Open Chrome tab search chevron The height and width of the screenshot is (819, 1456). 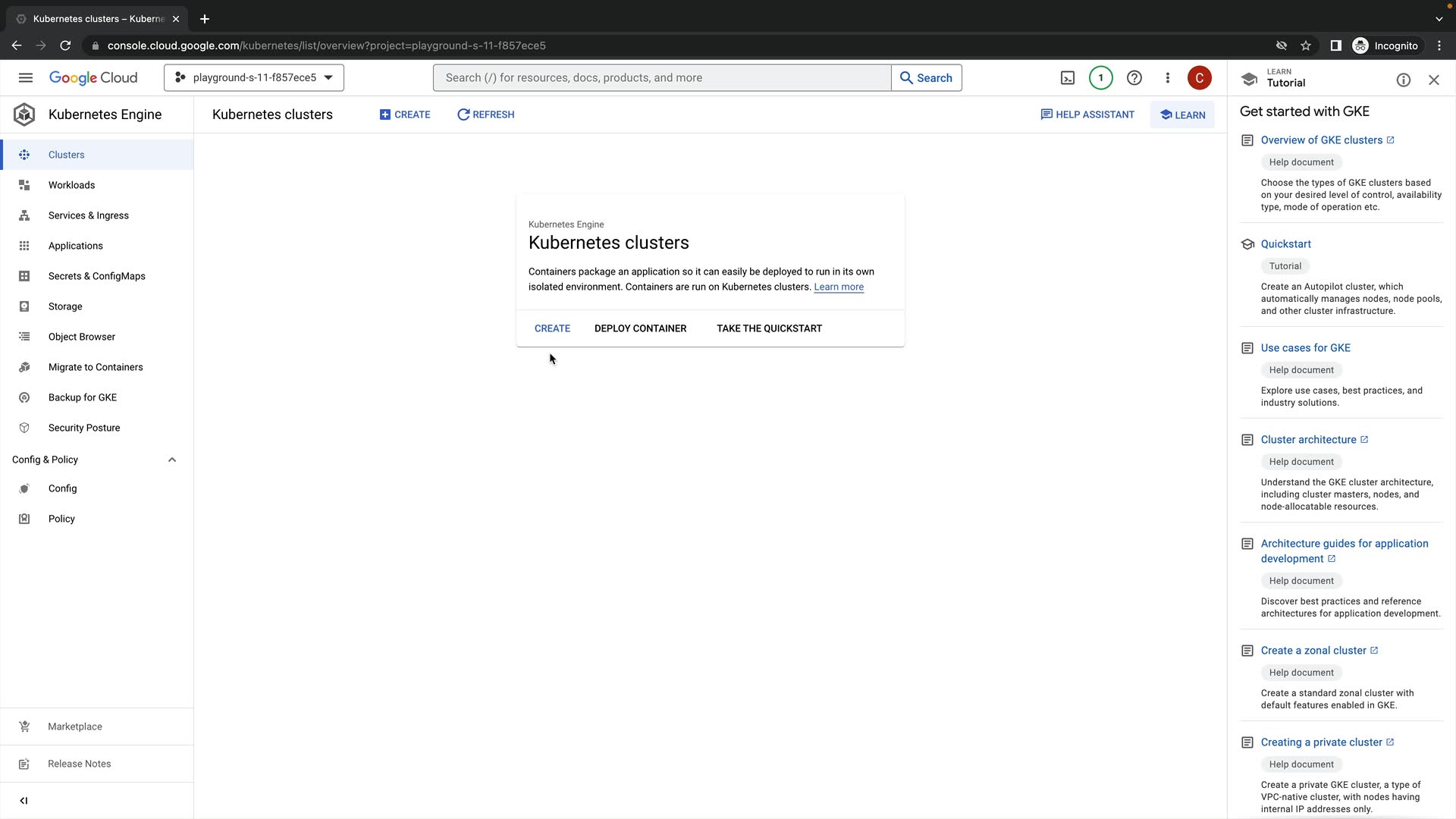[1439, 19]
